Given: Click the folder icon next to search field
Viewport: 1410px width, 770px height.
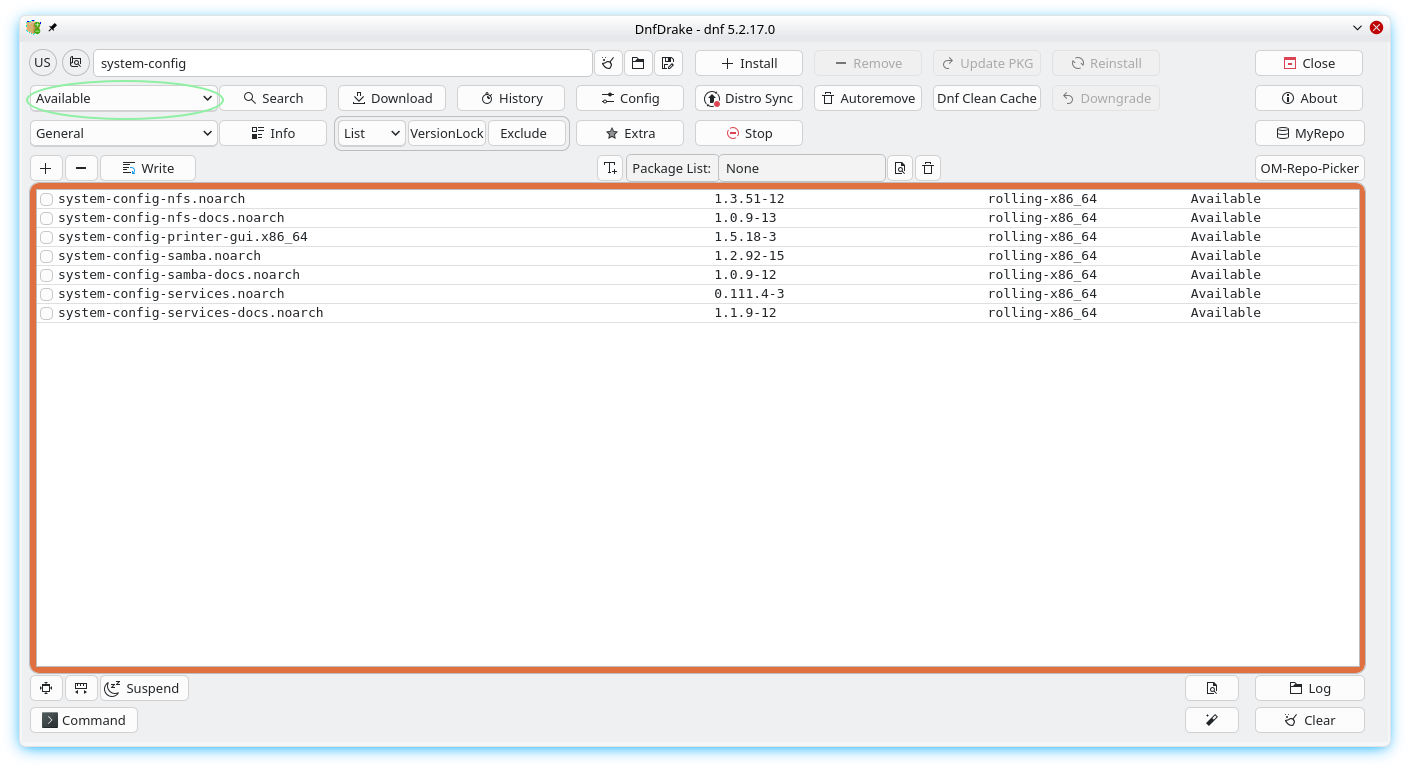Looking at the screenshot, I should tap(638, 63).
